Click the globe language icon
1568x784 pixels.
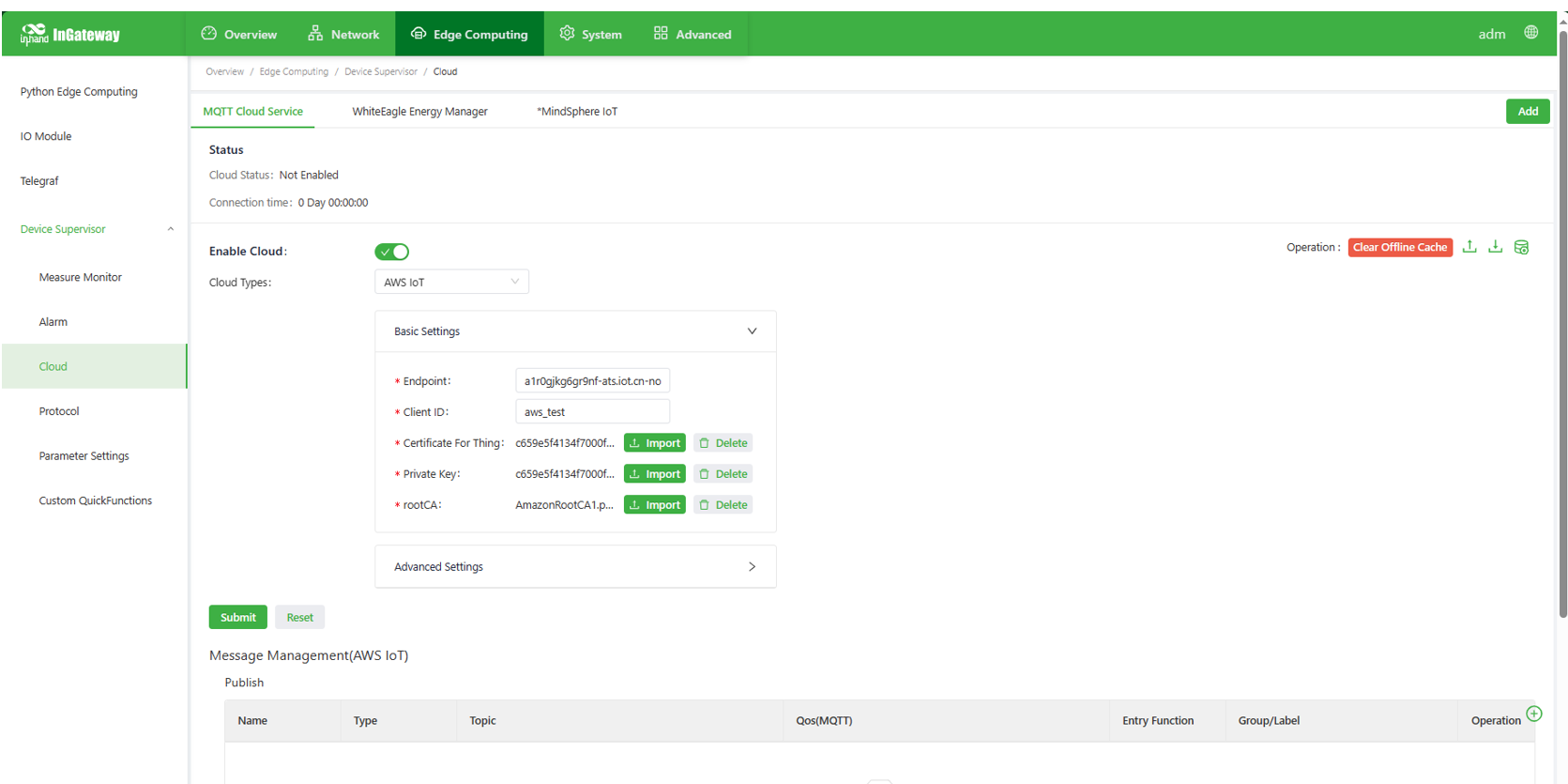[1530, 33]
